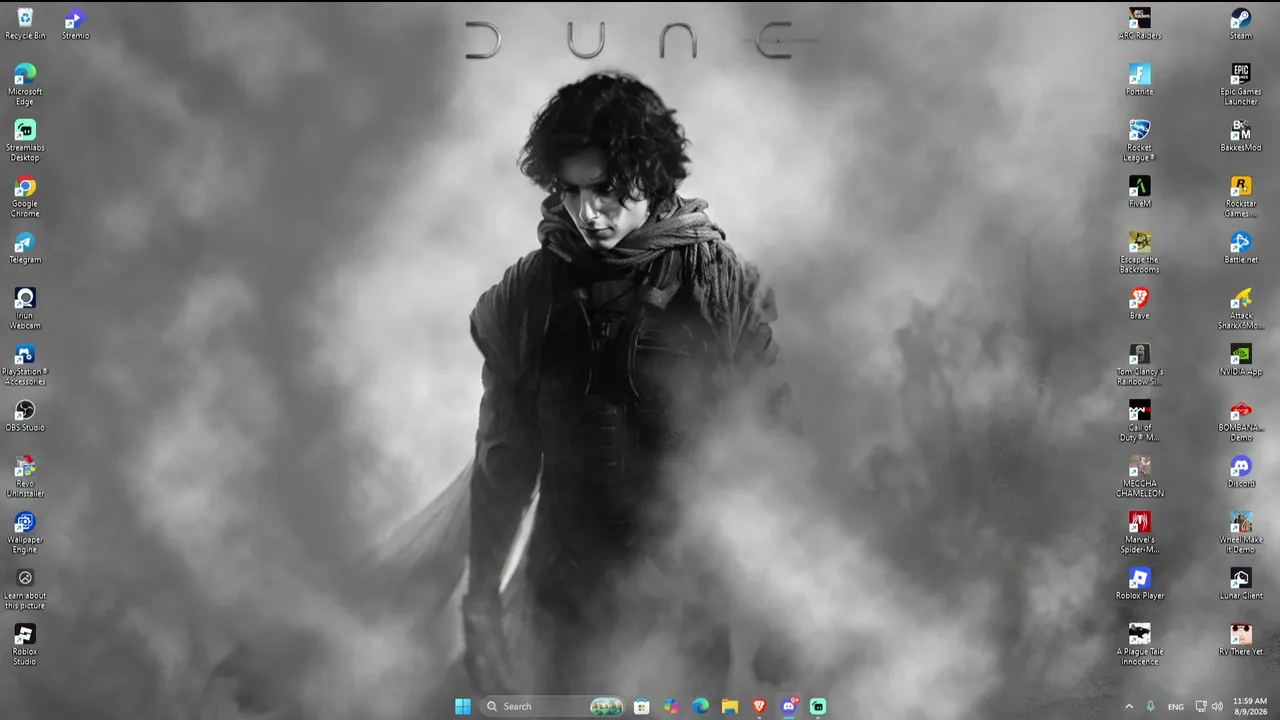Select the Fortnite desktop shortcut
1280x720 pixels.
pyautogui.click(x=1140, y=80)
